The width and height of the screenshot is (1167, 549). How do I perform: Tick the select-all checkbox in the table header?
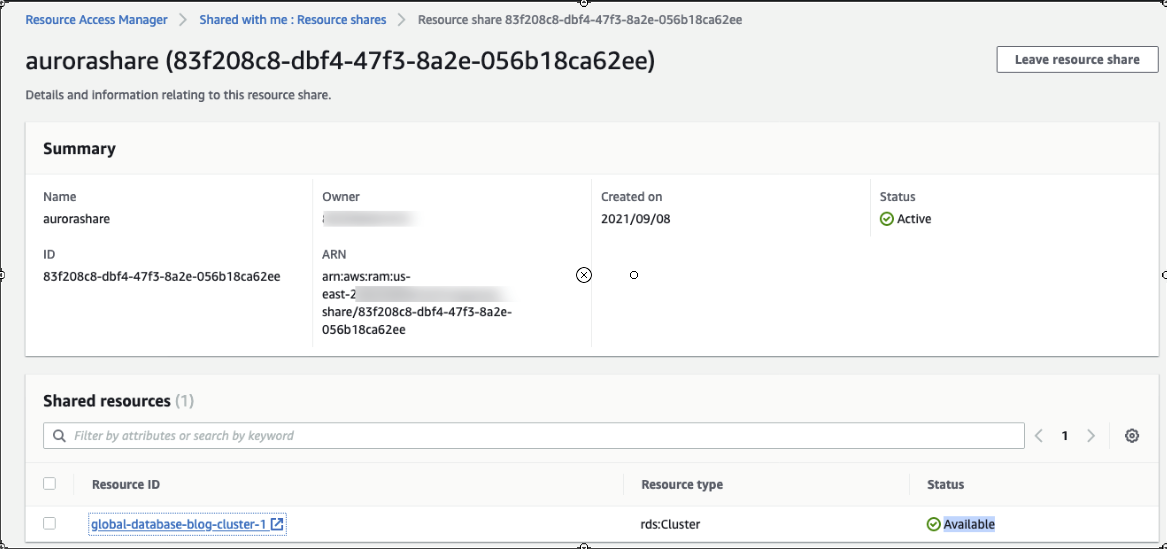tap(50, 484)
